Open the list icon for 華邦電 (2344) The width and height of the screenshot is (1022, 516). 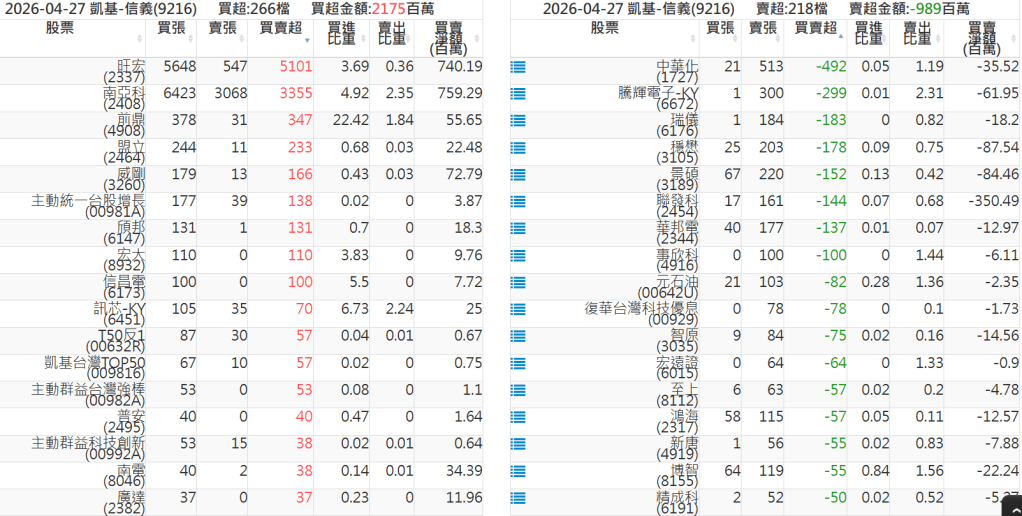coord(518,228)
